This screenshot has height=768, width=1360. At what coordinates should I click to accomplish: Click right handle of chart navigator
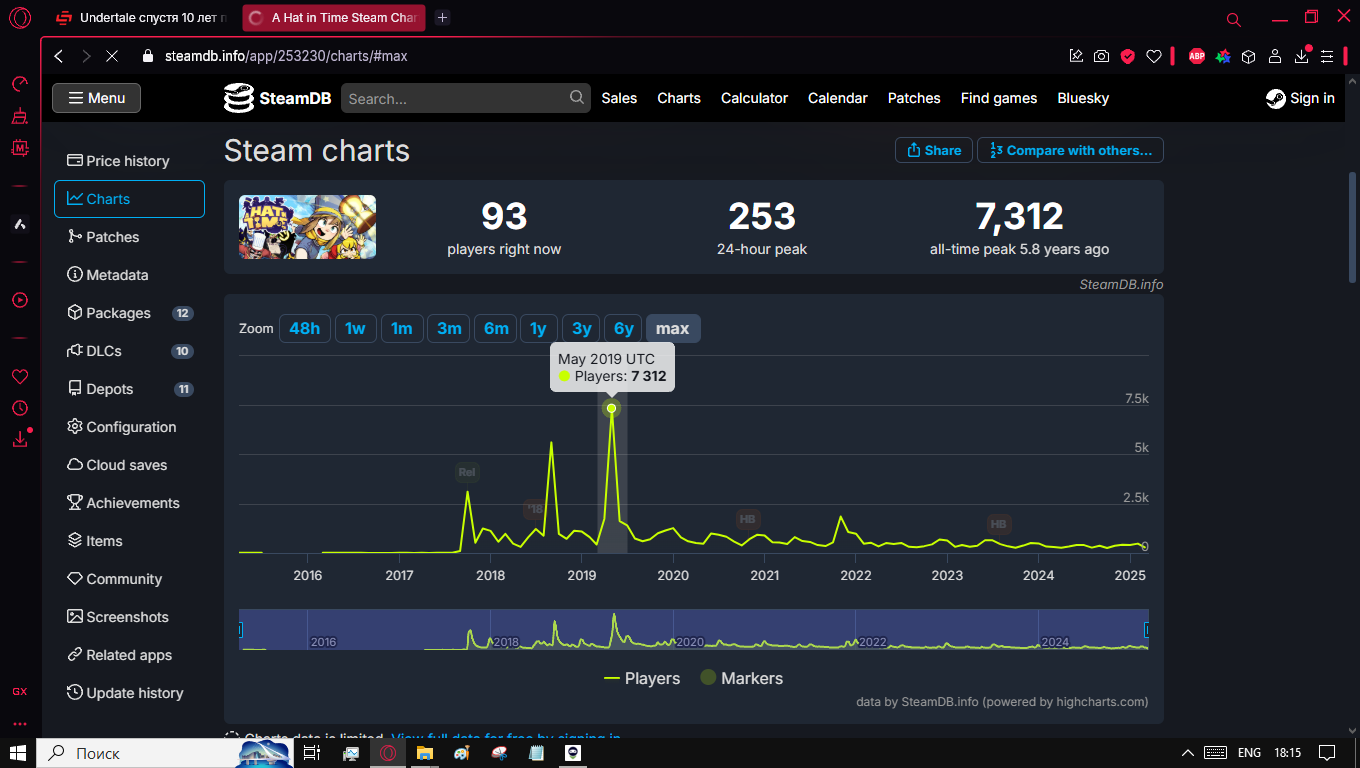[x=1148, y=630]
